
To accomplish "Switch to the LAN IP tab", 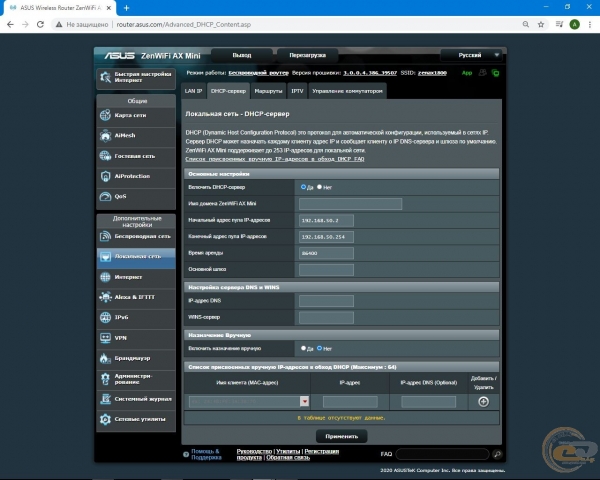I will [193, 91].
